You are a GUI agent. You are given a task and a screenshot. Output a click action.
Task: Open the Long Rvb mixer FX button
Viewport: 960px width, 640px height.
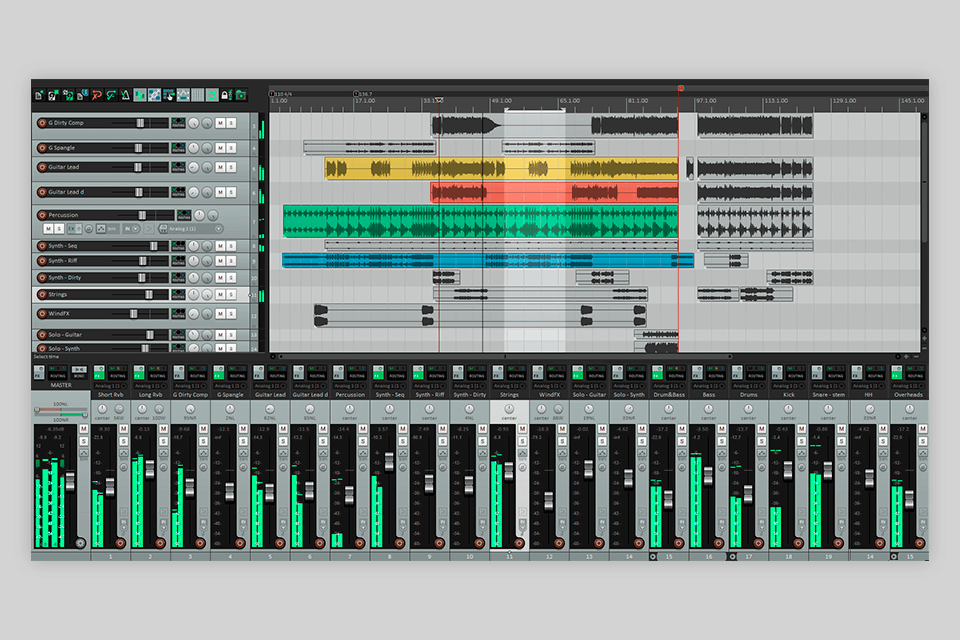pyautogui.click(x=139, y=373)
